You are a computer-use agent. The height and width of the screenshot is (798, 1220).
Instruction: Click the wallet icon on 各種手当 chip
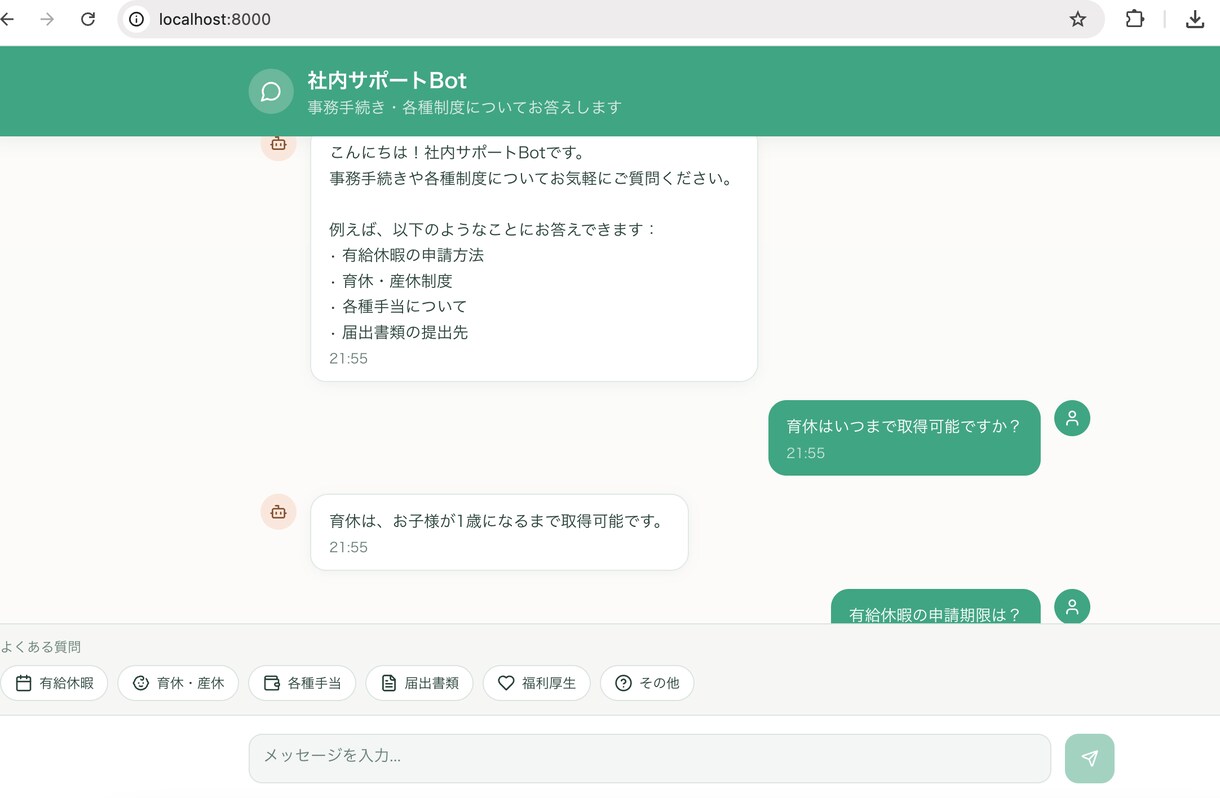271,683
